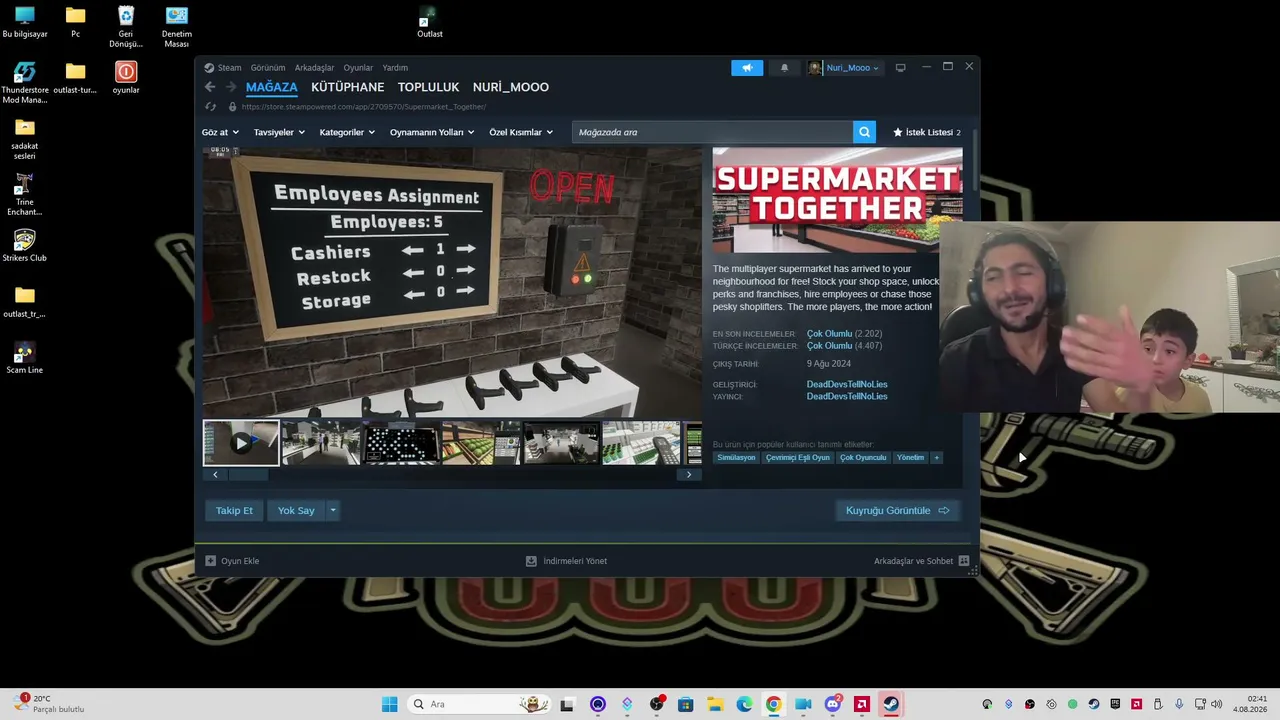Viewport: 1280px width, 720px height.
Task: Open the Geri Dönüşüm recycle bin icon
Action: pos(126,27)
